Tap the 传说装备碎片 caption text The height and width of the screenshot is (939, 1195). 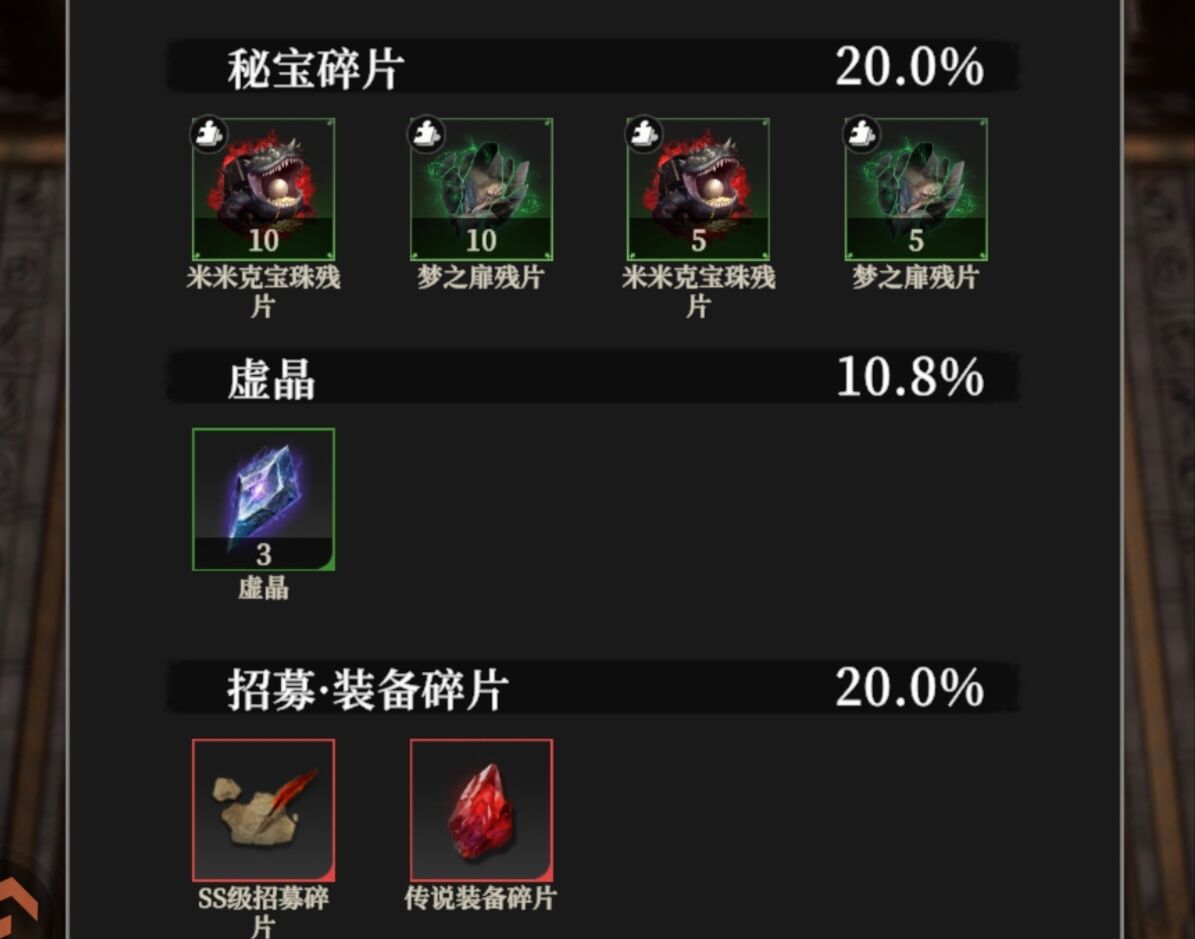point(481,899)
